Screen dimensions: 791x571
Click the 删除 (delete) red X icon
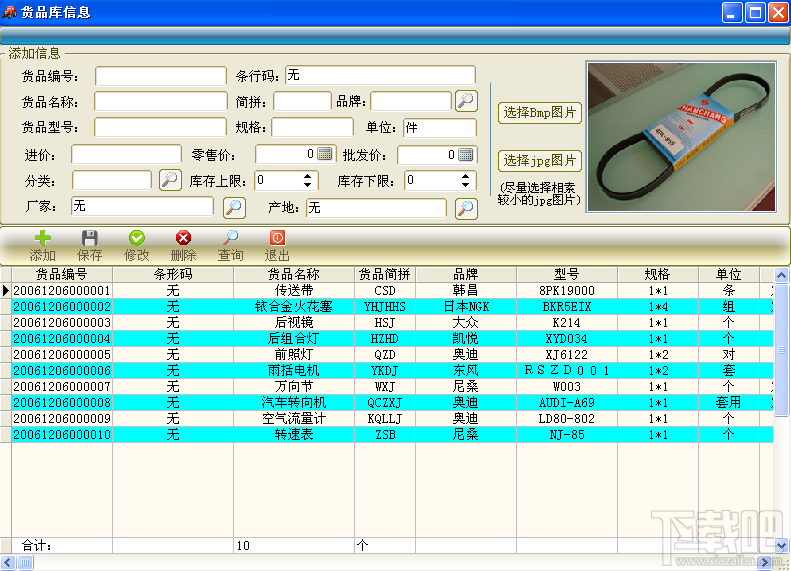tap(183, 238)
